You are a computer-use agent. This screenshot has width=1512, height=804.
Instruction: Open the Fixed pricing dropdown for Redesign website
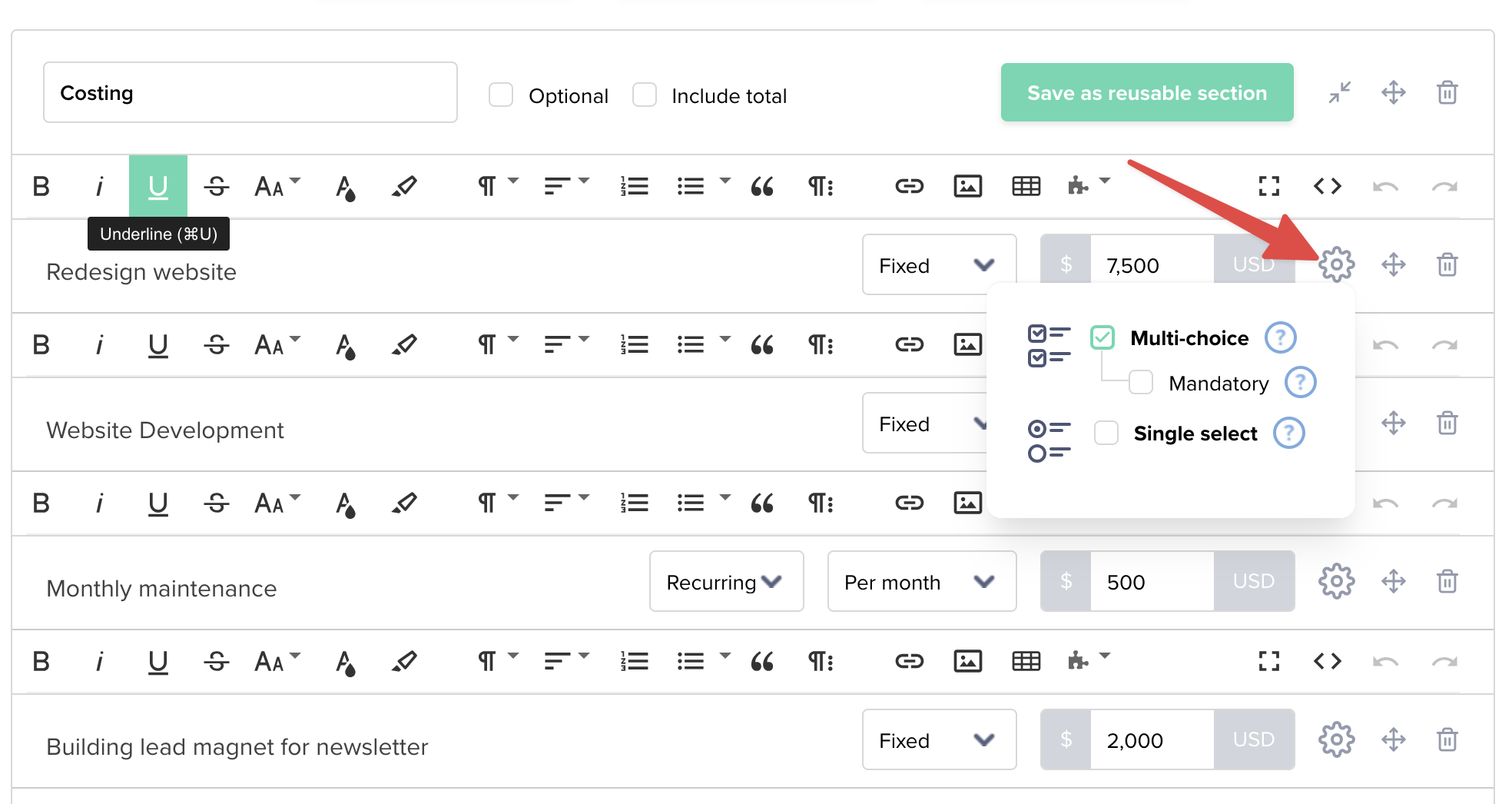click(939, 264)
